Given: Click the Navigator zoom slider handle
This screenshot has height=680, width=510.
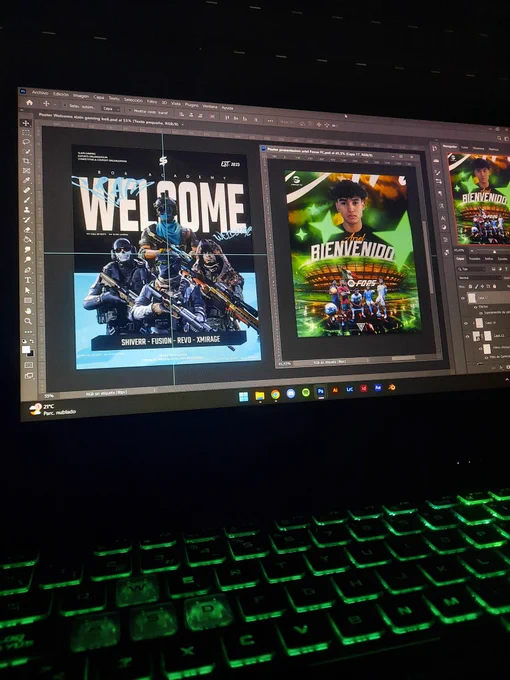Looking at the screenshot, I should tap(494, 252).
